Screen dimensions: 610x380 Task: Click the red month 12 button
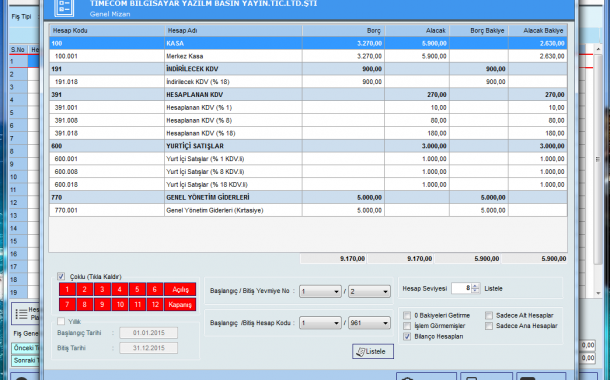pyautogui.click(x=155, y=304)
